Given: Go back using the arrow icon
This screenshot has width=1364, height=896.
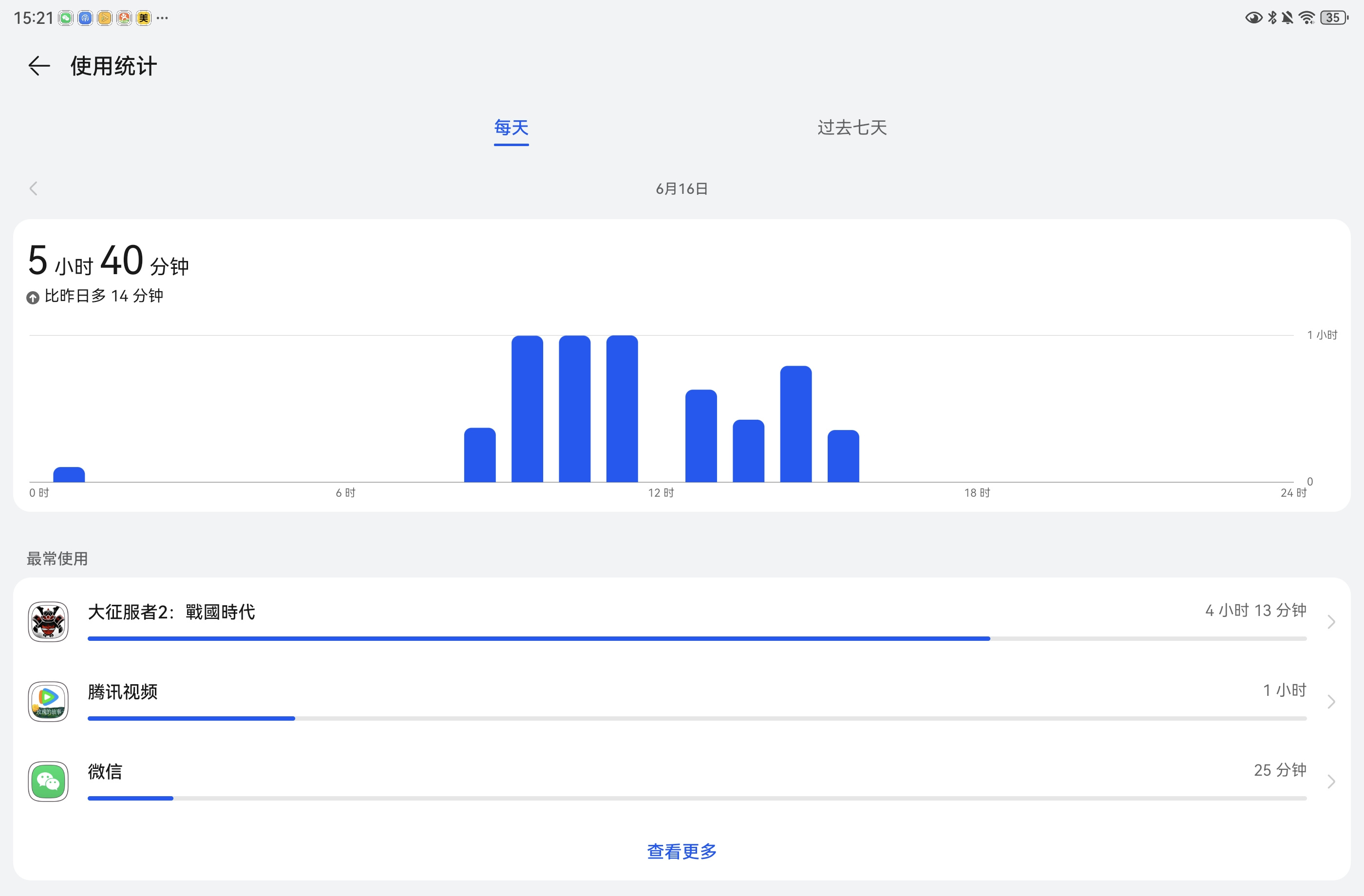Looking at the screenshot, I should (x=39, y=66).
